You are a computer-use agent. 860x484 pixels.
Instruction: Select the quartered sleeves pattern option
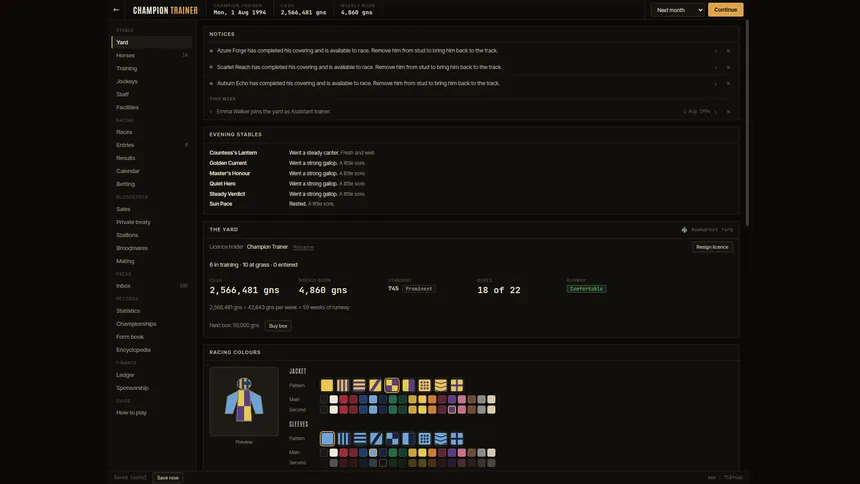point(392,438)
